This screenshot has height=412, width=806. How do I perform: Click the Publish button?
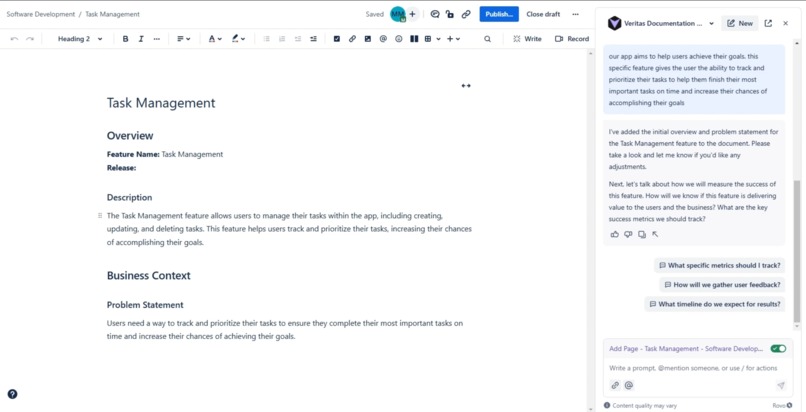pos(499,14)
